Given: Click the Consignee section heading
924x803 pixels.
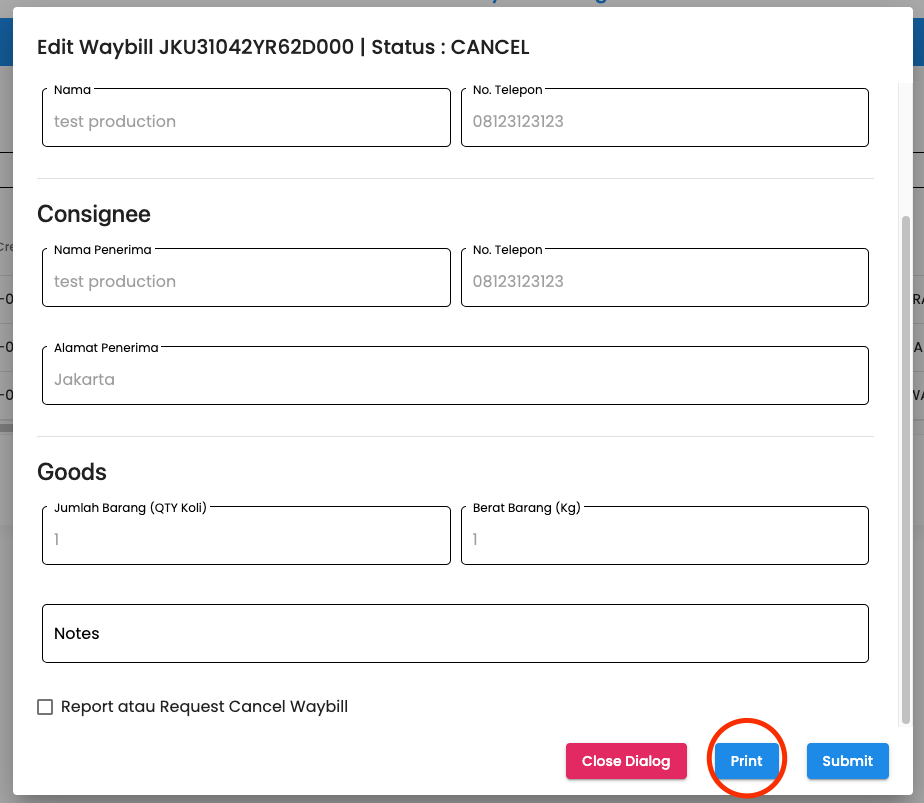Looking at the screenshot, I should pos(94,214).
